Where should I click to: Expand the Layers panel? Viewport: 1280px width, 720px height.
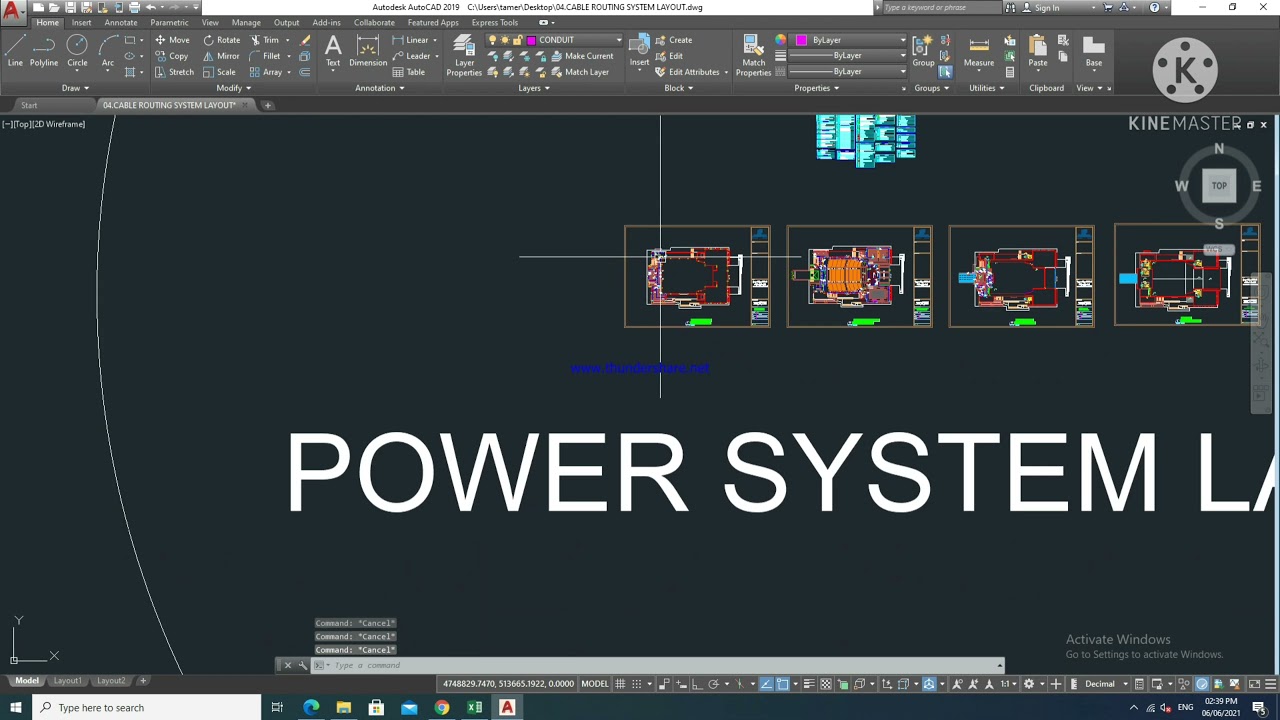tap(534, 88)
